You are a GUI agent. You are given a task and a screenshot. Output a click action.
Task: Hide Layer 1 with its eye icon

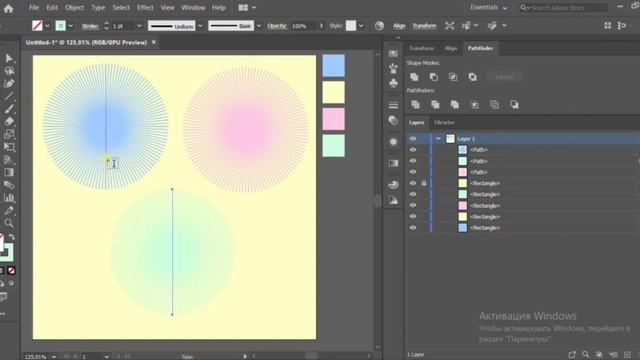point(413,139)
